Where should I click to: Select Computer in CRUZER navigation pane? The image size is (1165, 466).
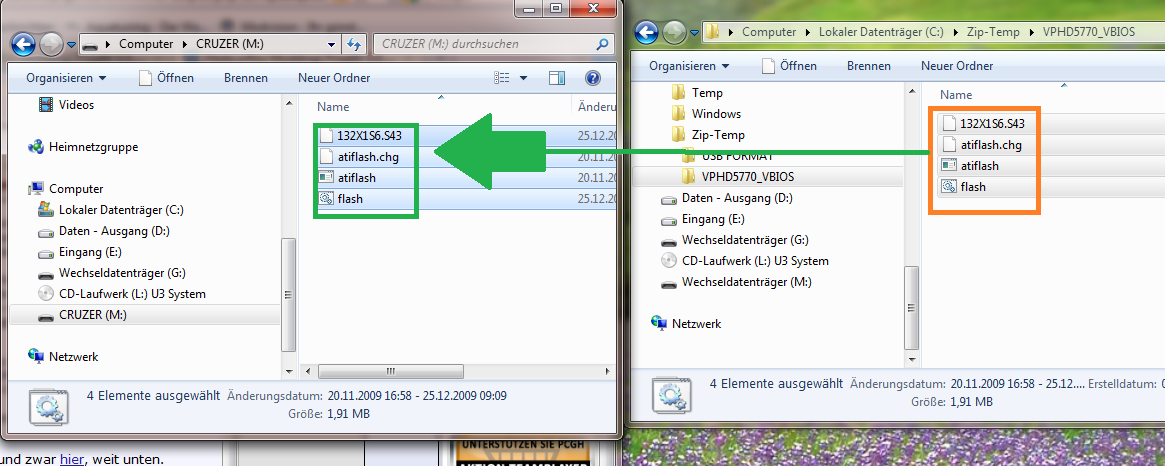click(65, 189)
